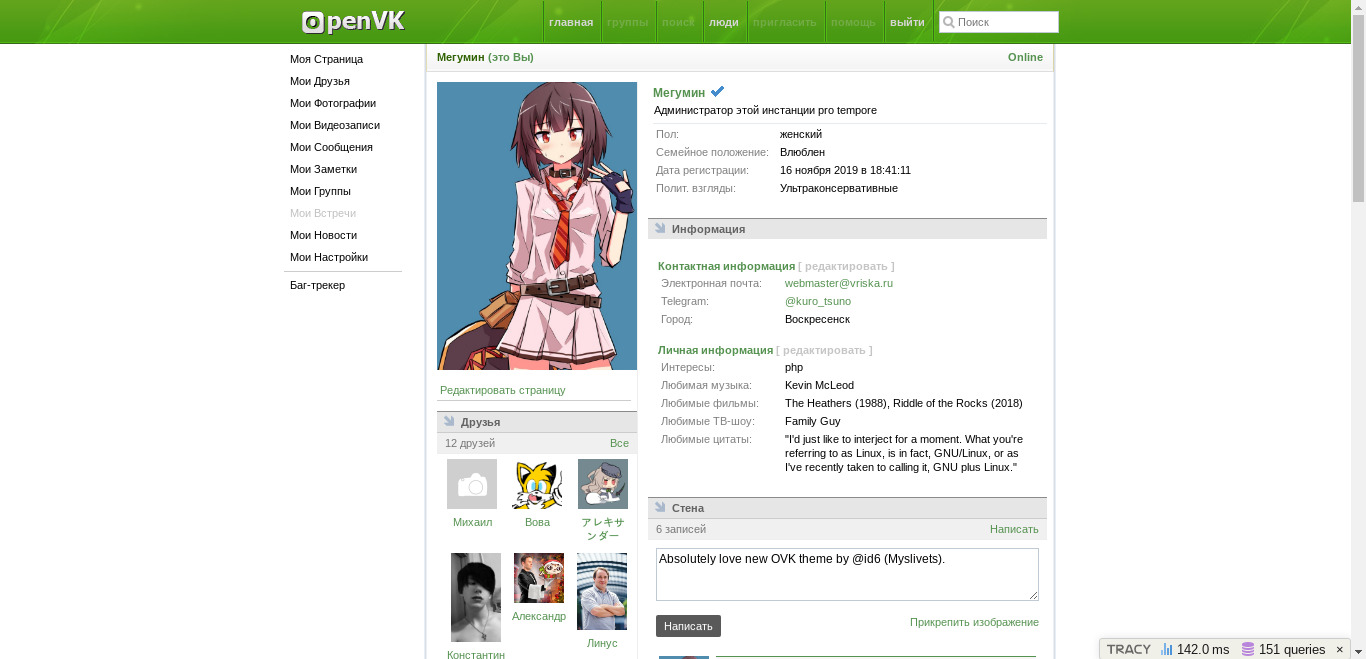Click выйти to log out
The image size is (1366, 659).
click(x=907, y=22)
